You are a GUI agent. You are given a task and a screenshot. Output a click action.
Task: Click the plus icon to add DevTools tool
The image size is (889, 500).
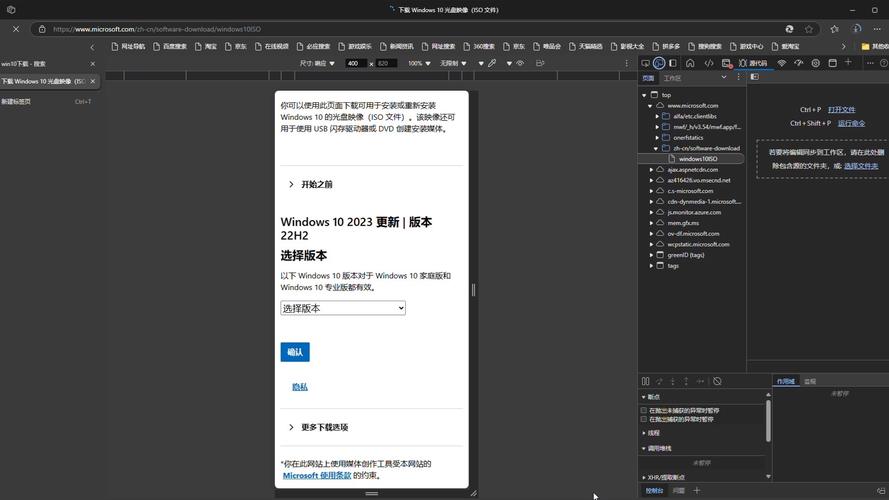click(848, 62)
